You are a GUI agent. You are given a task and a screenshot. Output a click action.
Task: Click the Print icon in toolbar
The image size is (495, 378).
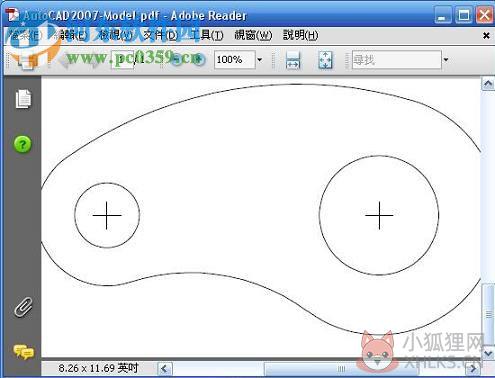click(27, 62)
